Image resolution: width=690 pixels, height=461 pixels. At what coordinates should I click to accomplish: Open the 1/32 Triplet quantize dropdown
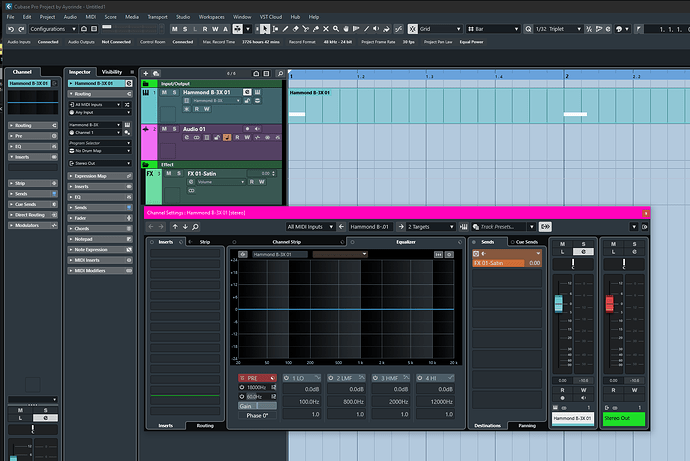pos(558,29)
